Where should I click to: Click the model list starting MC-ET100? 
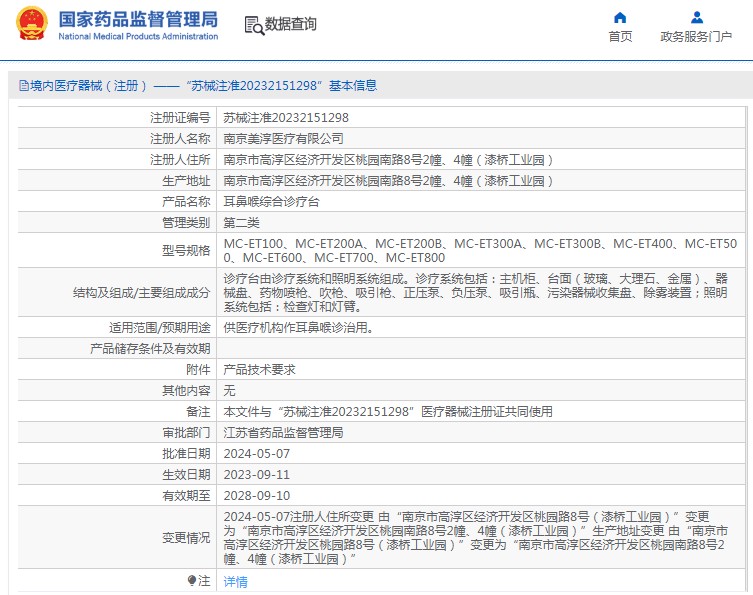[480, 251]
